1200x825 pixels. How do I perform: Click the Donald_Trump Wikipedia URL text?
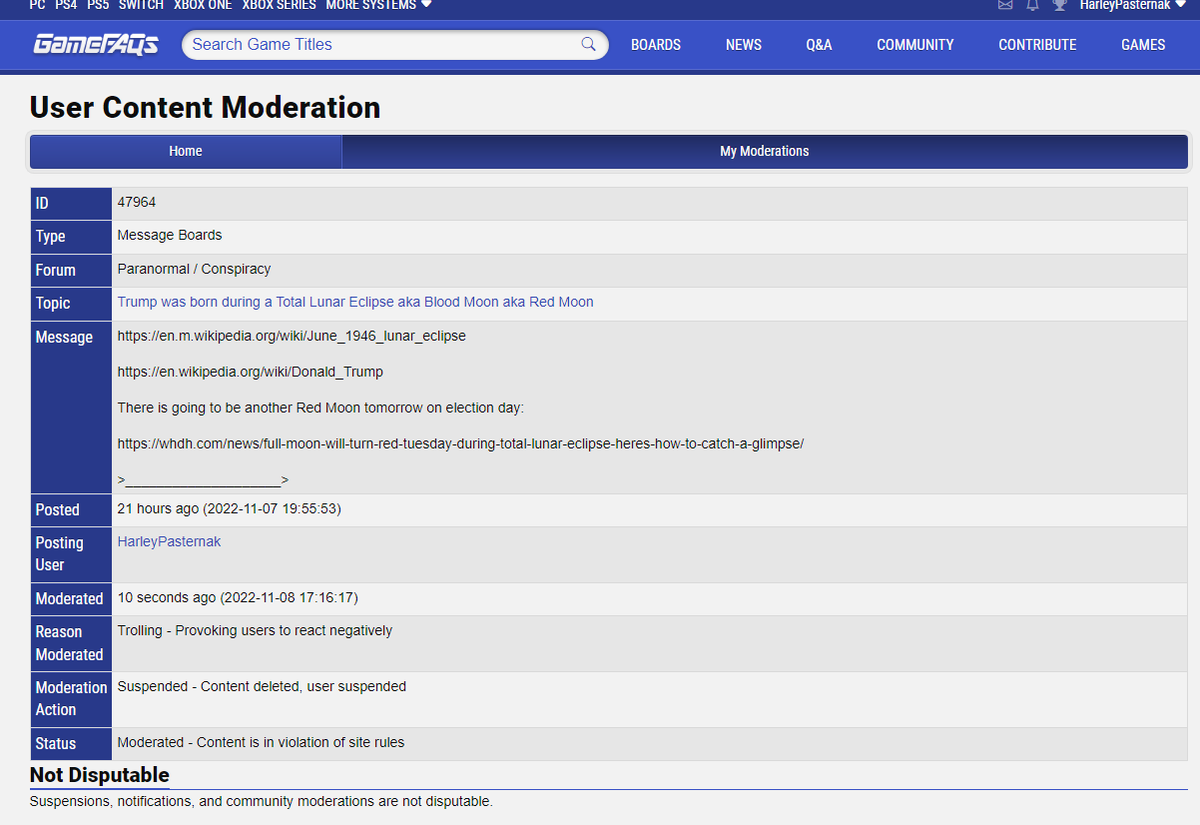click(x=250, y=372)
